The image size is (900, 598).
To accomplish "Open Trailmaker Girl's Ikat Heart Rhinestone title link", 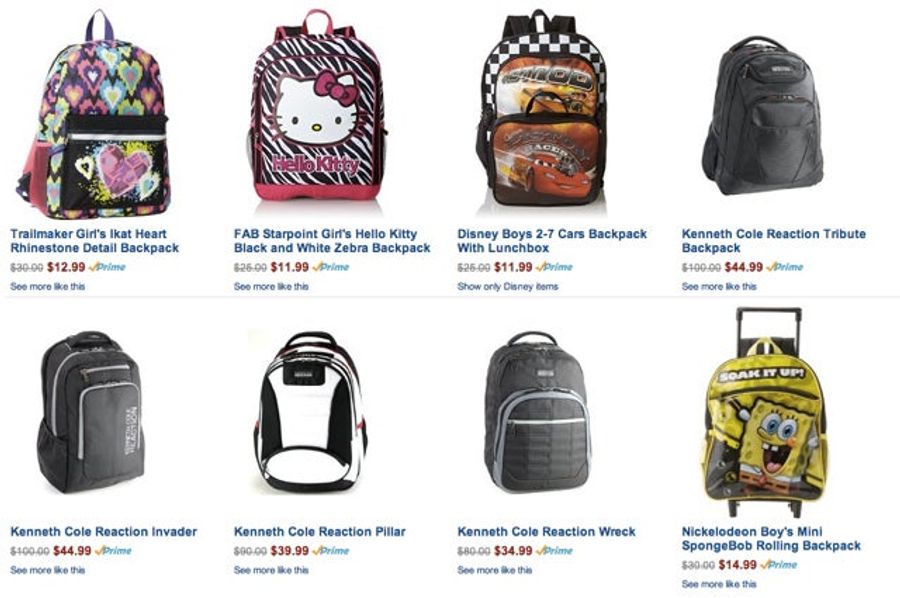I will [95, 241].
